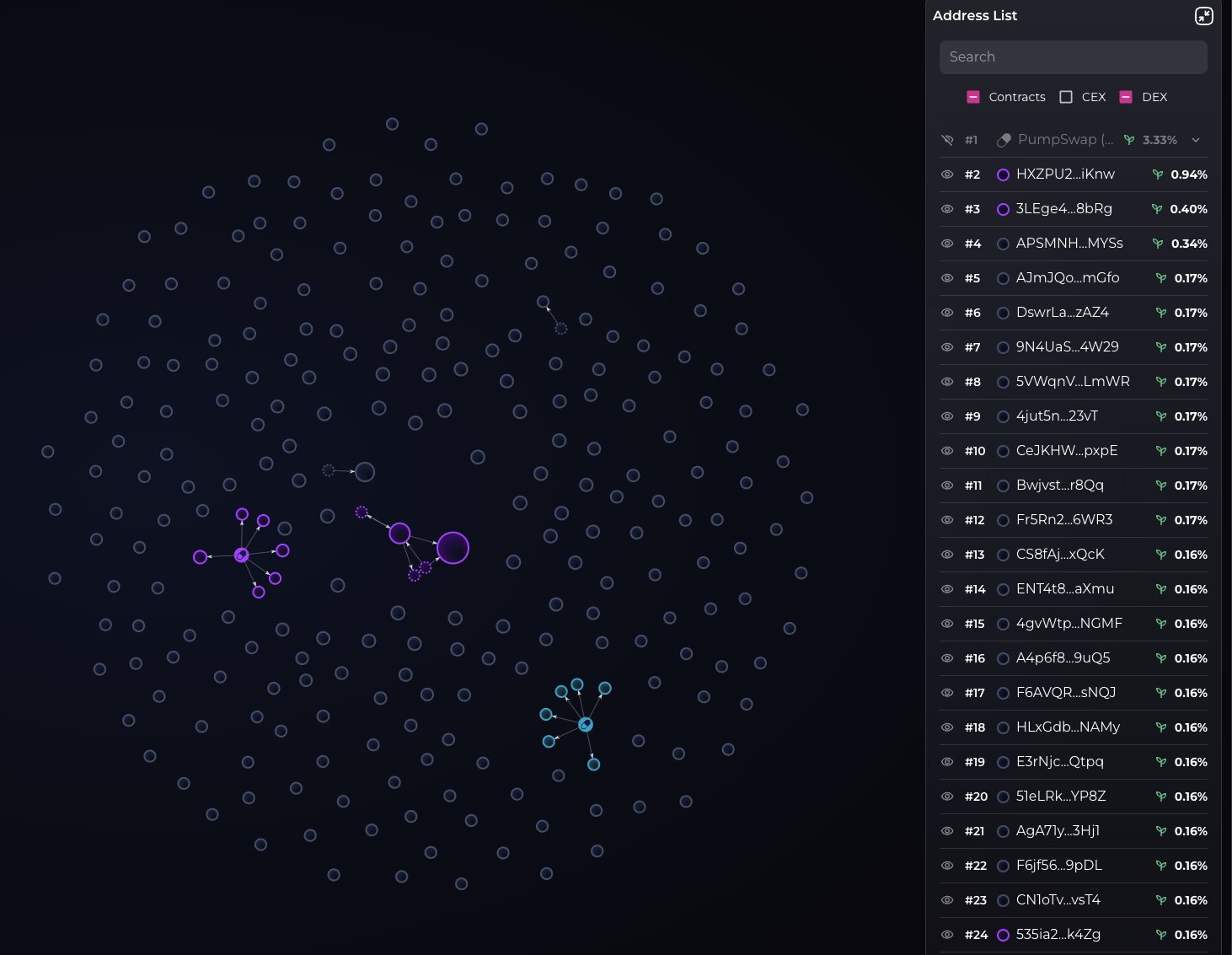Click the pill icon beside PumpSwap
1232x955 pixels.
click(x=1003, y=140)
